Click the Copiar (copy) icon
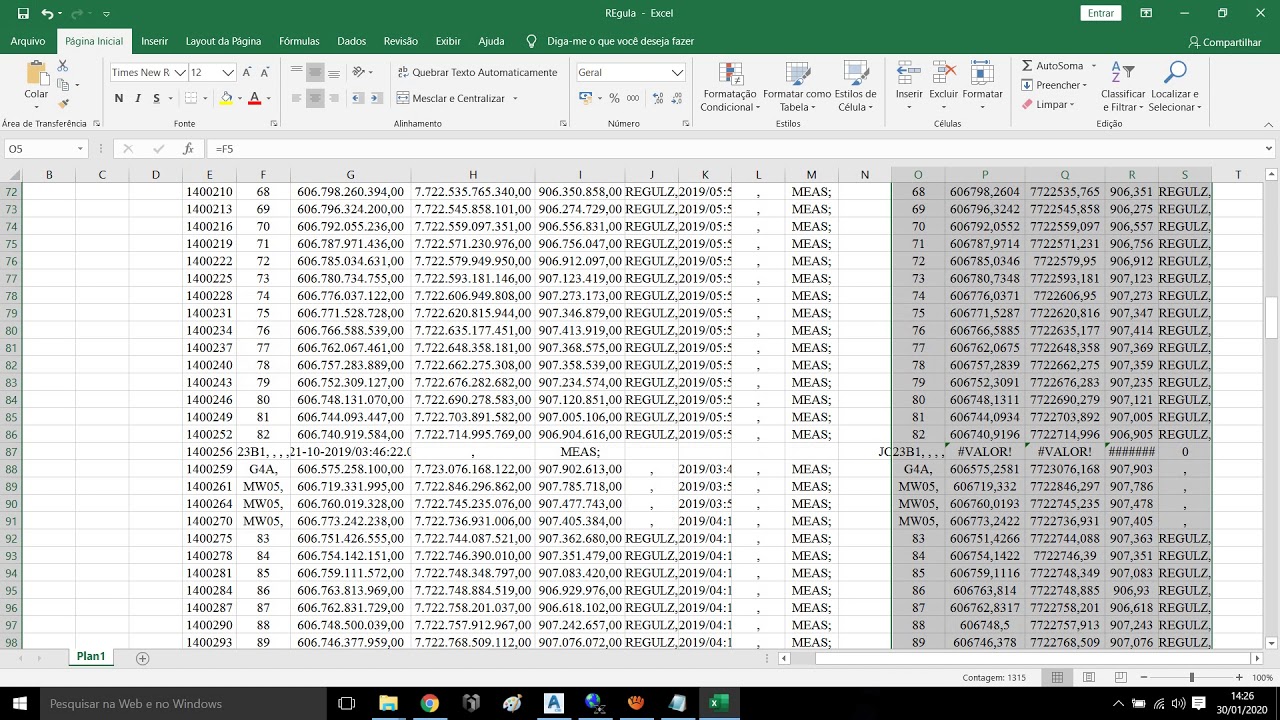The height and width of the screenshot is (720, 1280). pos(63,85)
